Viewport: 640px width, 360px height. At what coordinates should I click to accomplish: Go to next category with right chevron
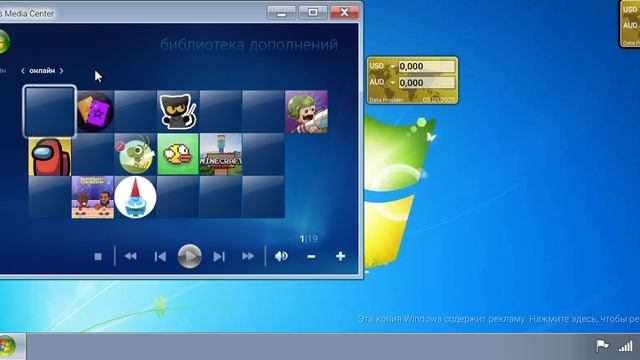[61, 71]
